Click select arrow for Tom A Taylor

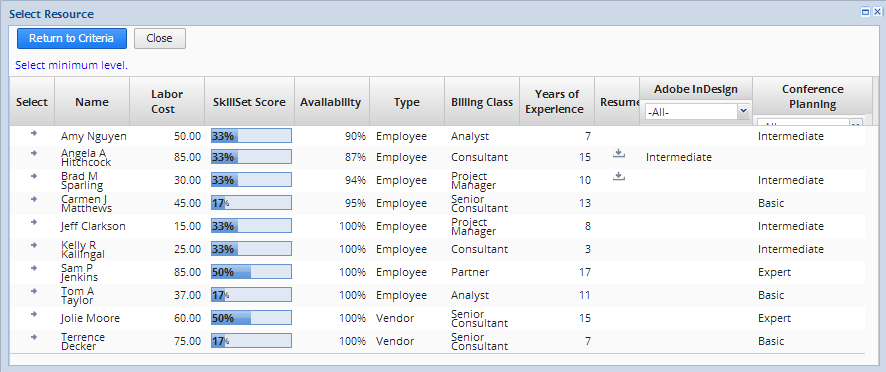point(33,291)
